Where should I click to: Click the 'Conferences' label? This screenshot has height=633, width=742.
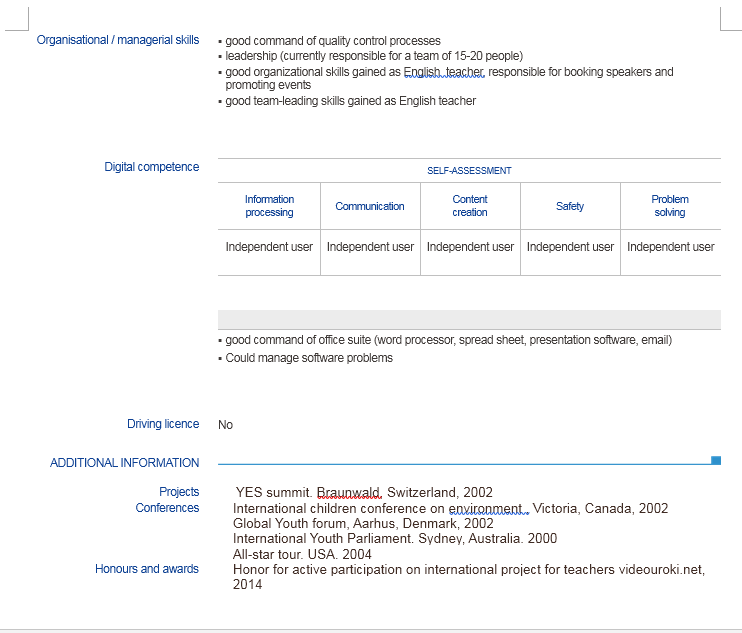(167, 508)
